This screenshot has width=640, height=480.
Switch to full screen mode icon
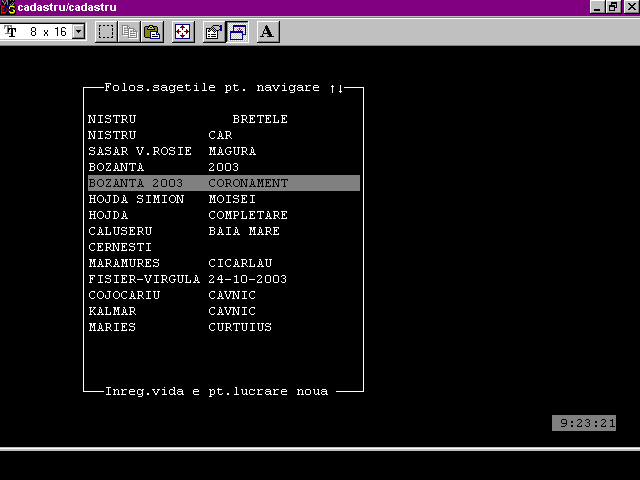(x=183, y=32)
